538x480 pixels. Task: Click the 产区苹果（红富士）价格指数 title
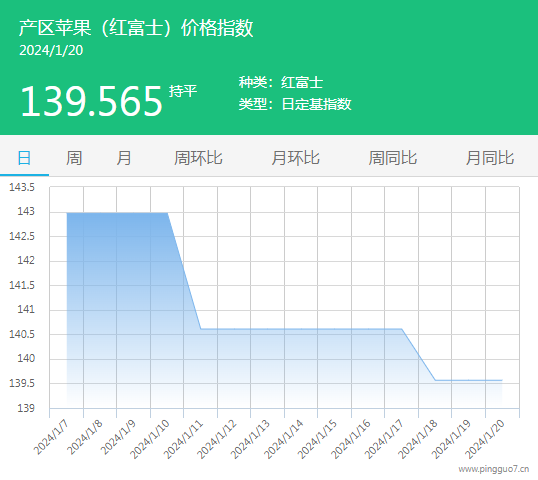pos(136,28)
